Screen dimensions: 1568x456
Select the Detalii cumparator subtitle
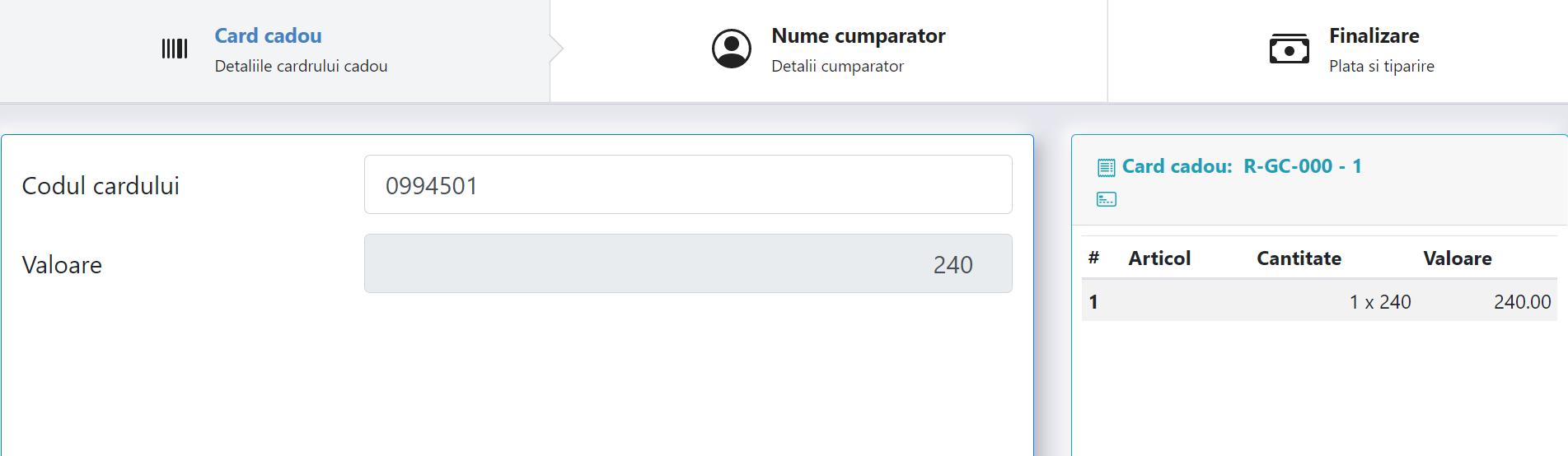point(838,66)
